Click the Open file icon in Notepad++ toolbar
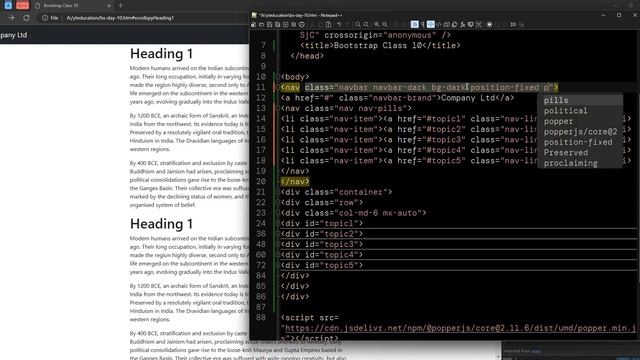 point(262,24)
